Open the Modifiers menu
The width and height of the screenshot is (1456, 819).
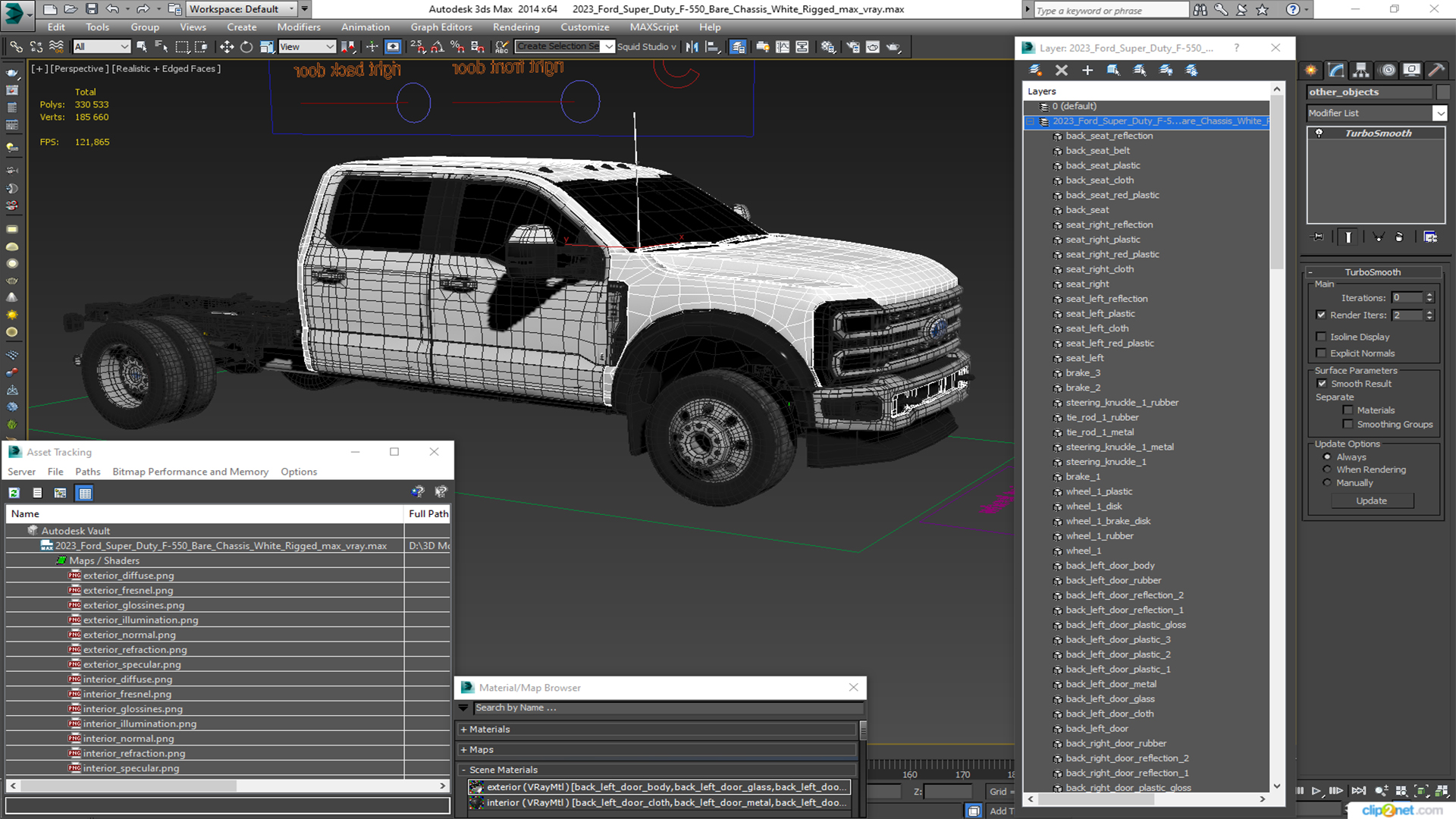point(299,27)
